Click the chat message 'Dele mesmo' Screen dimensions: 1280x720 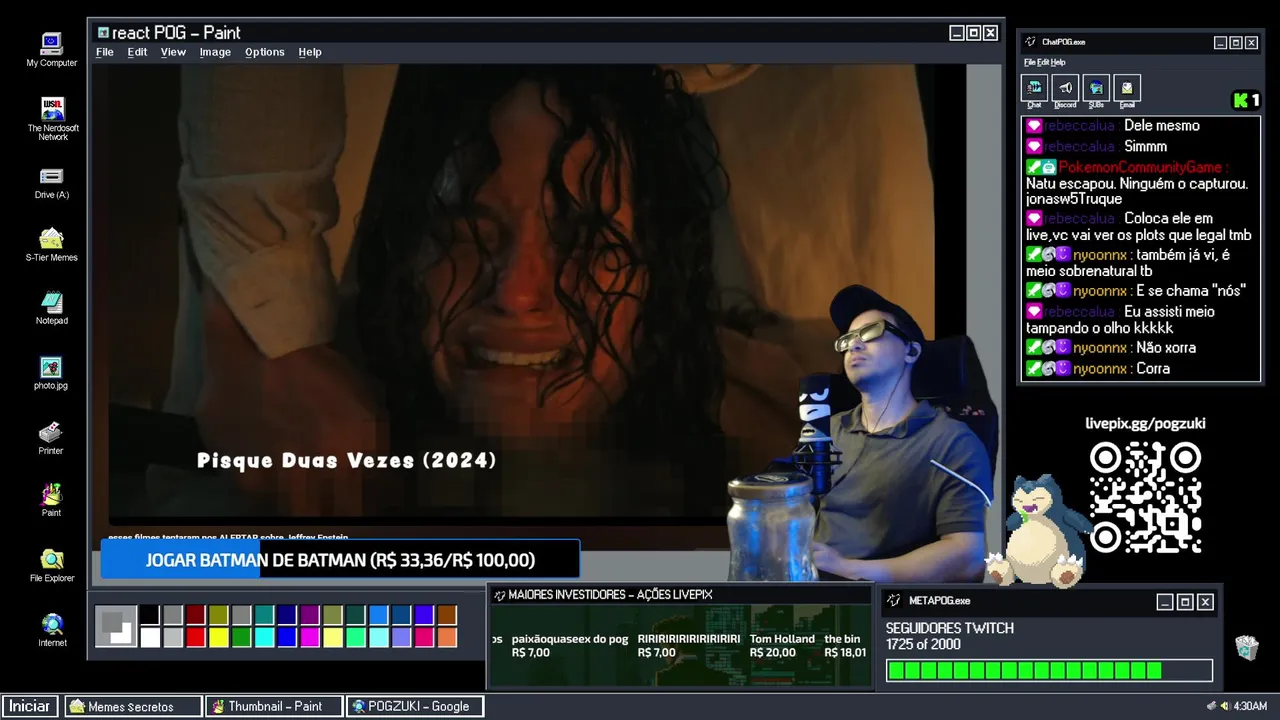tap(1162, 125)
